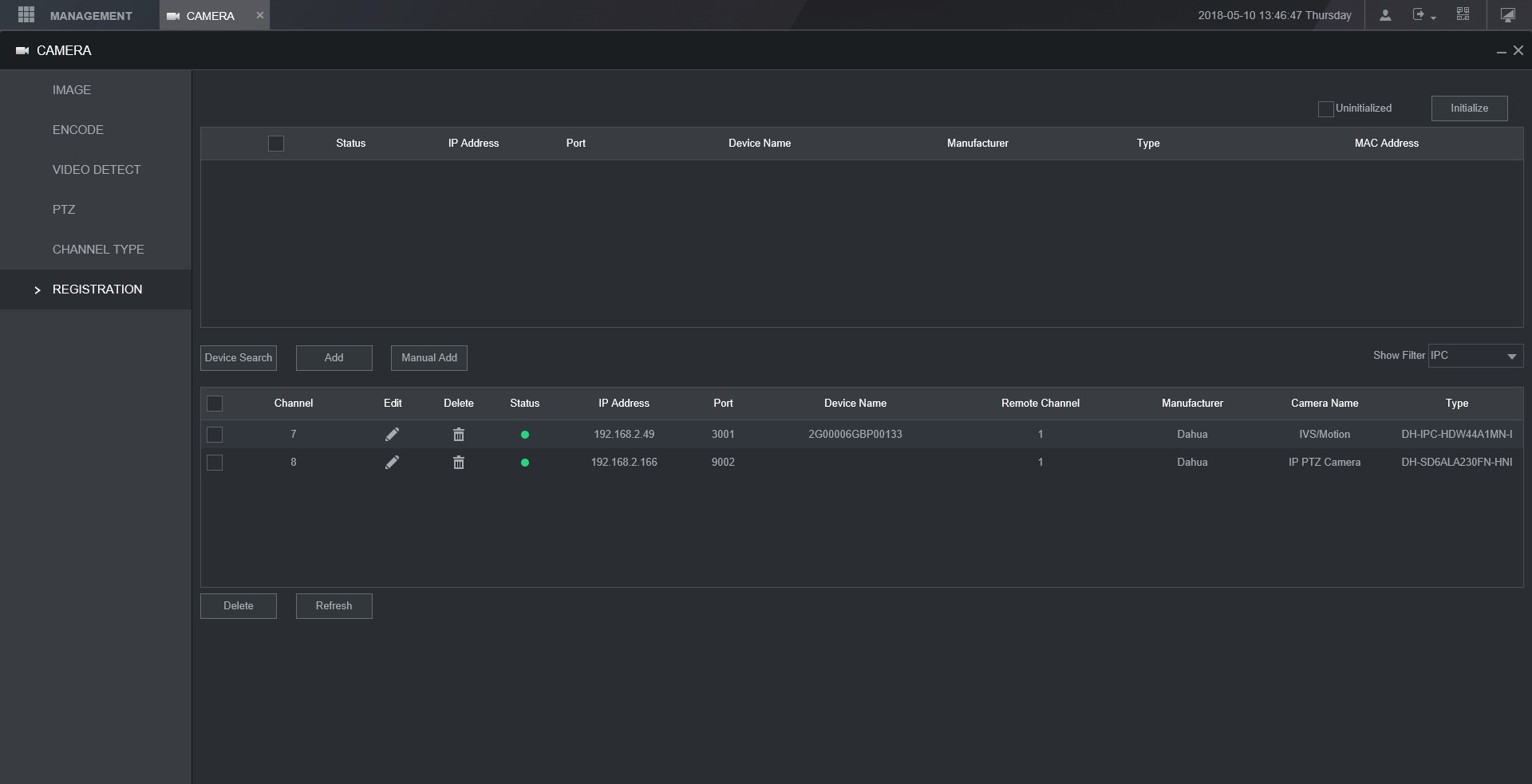
Task: Close the CAMERA tab
Action: point(259,15)
